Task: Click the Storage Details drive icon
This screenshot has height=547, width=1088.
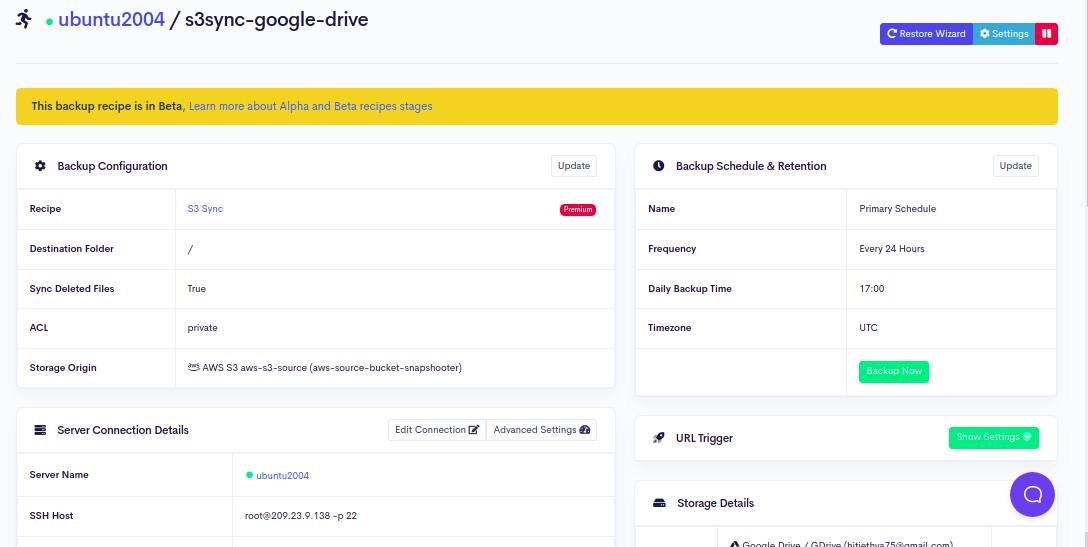Action: (x=659, y=503)
